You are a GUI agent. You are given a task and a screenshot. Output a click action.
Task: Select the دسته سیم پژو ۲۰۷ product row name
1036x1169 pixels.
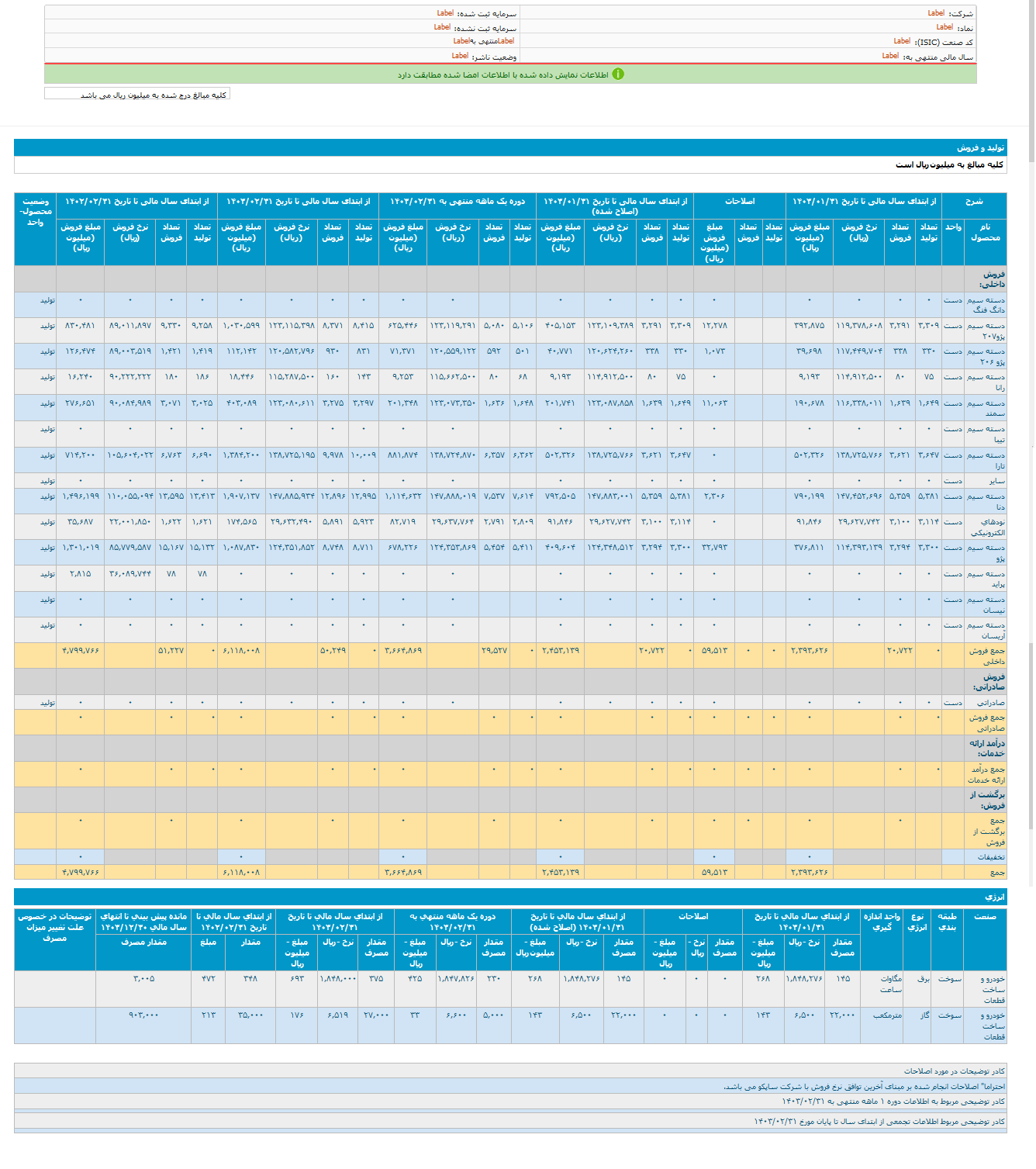(x=986, y=330)
